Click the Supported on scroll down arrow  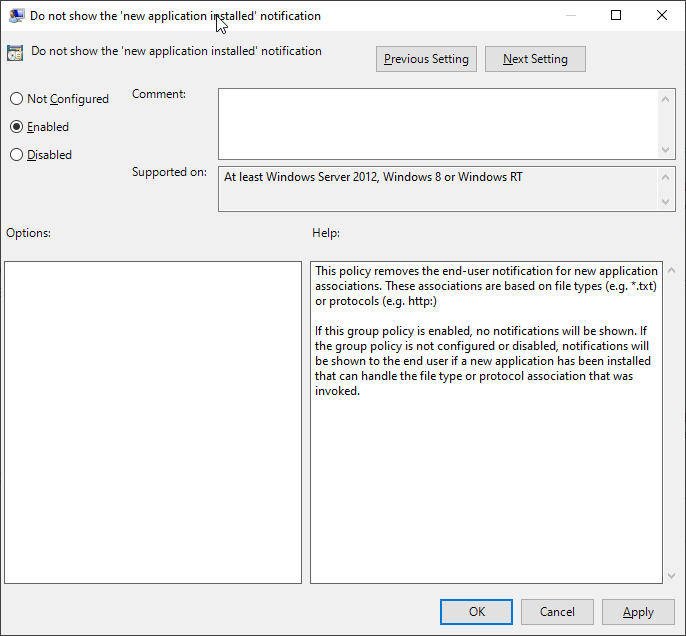[x=667, y=202]
